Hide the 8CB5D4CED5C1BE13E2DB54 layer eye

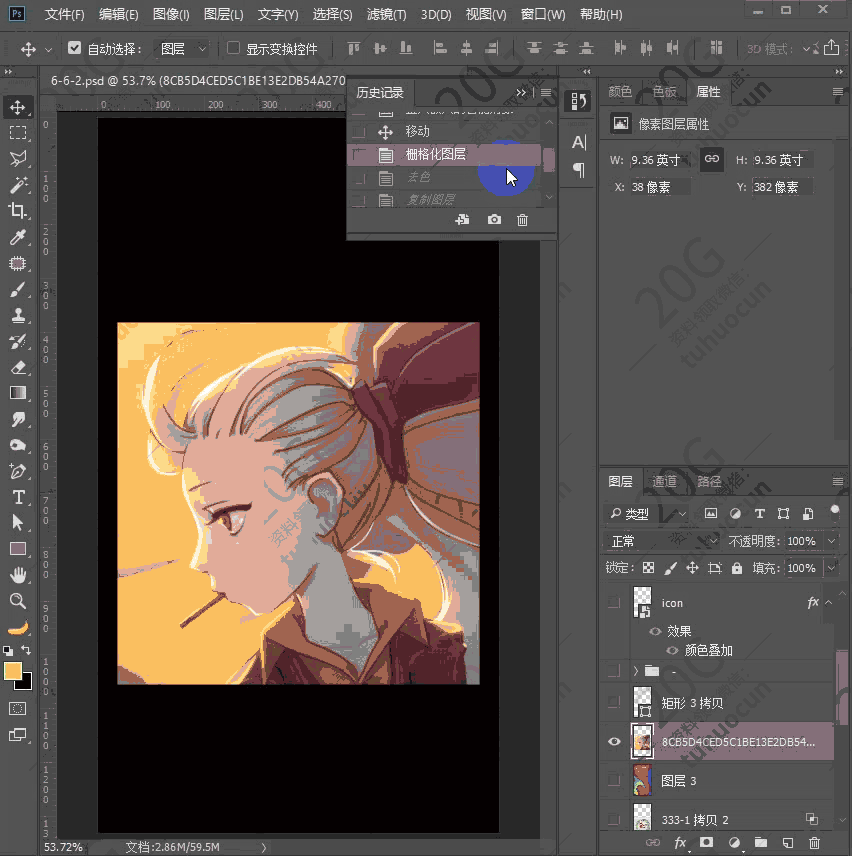click(x=615, y=741)
